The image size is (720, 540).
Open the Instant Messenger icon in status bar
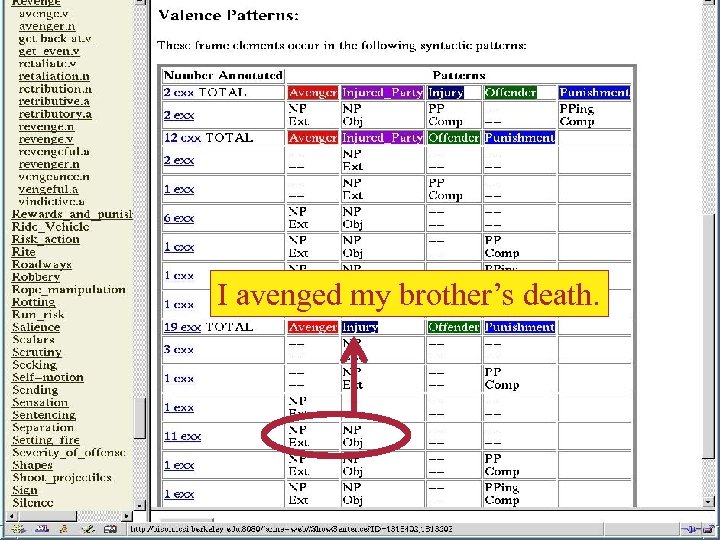[x=64, y=529]
